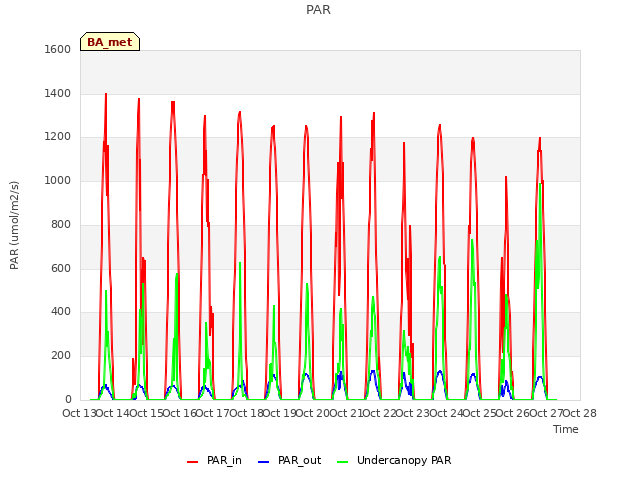Click the Time x-axis label
This screenshot has height=480, width=640.
[565, 429]
